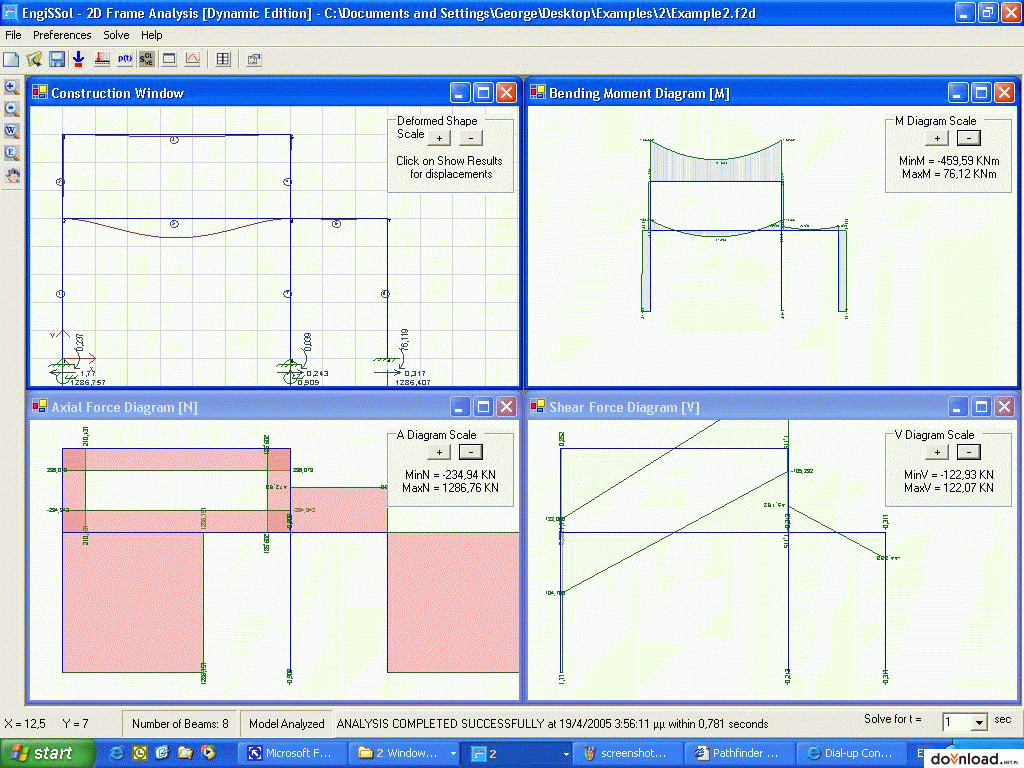Screen dimensions: 1024x768
Task: Open the File menu
Action: 13,35
